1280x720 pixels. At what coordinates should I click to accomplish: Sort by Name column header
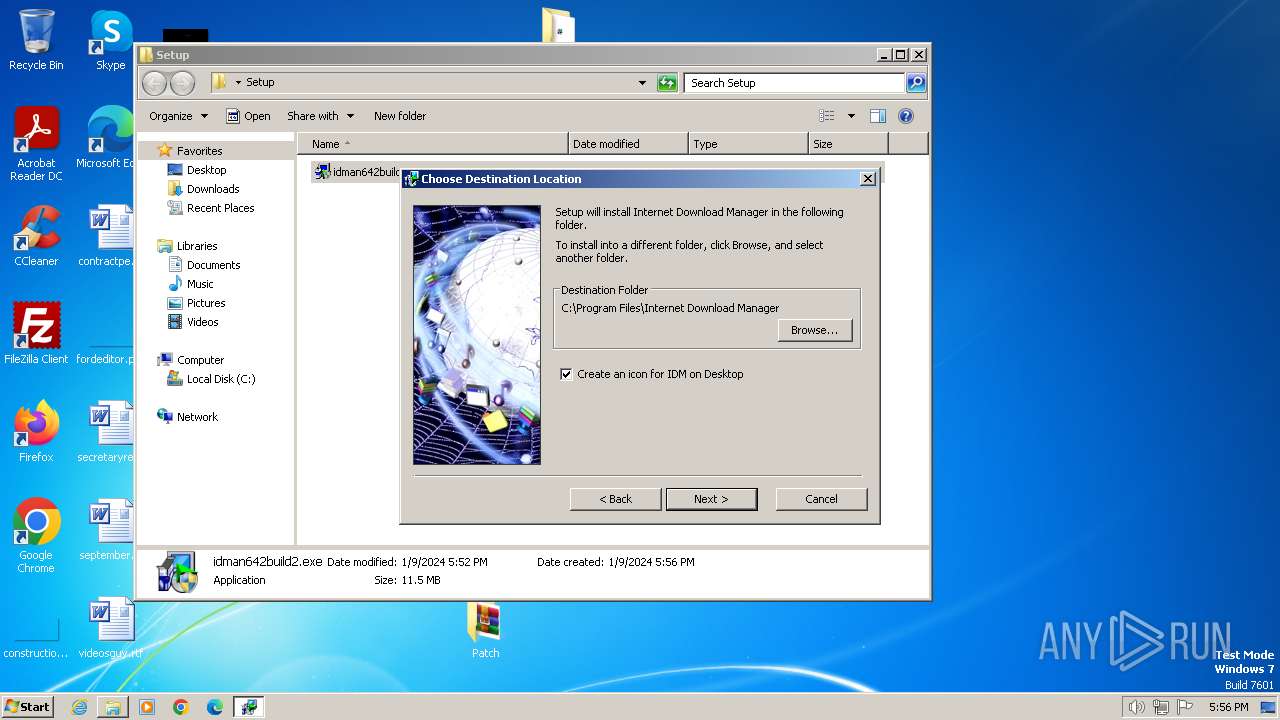433,144
